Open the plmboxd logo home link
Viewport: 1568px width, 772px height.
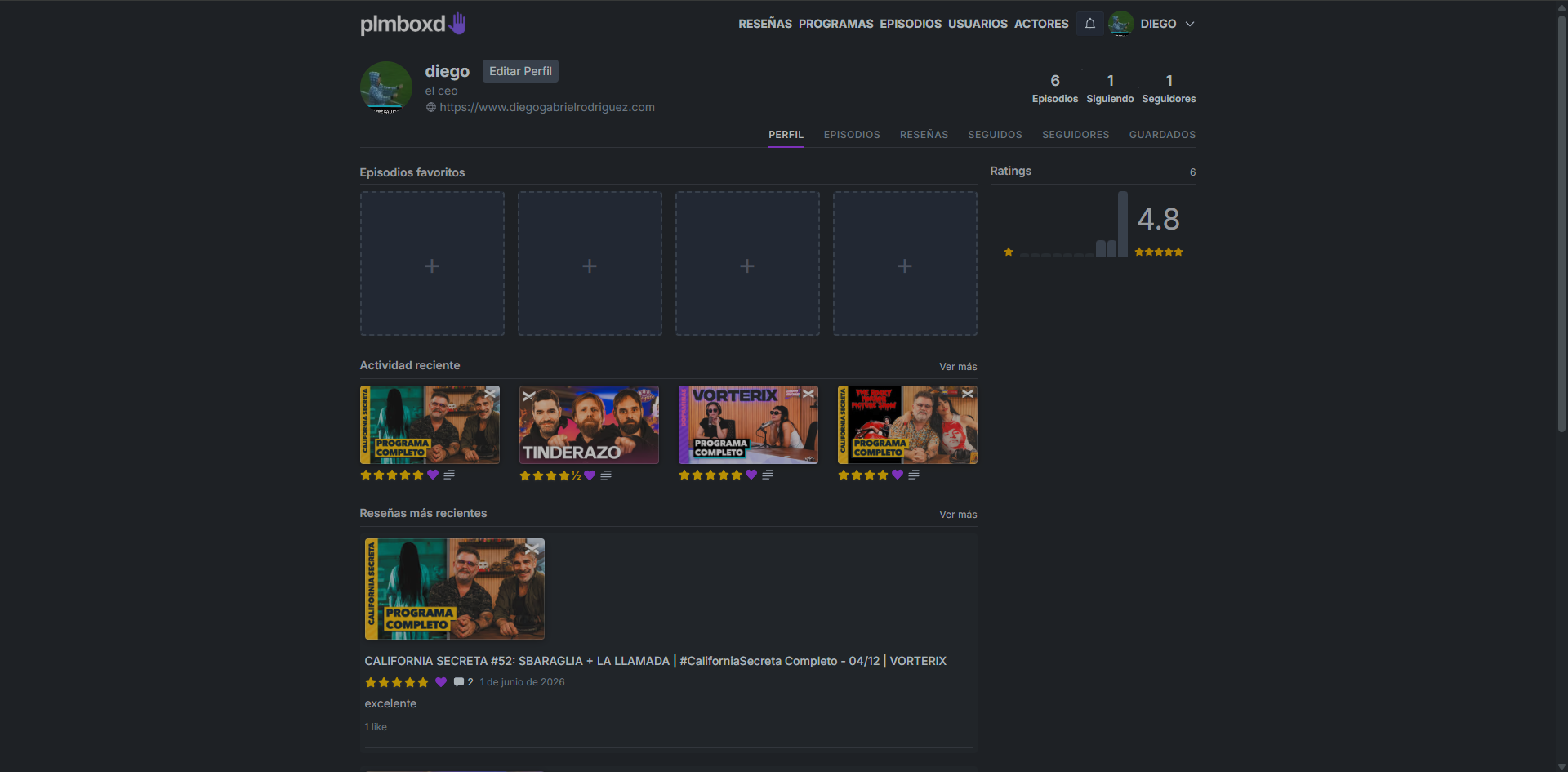413,24
